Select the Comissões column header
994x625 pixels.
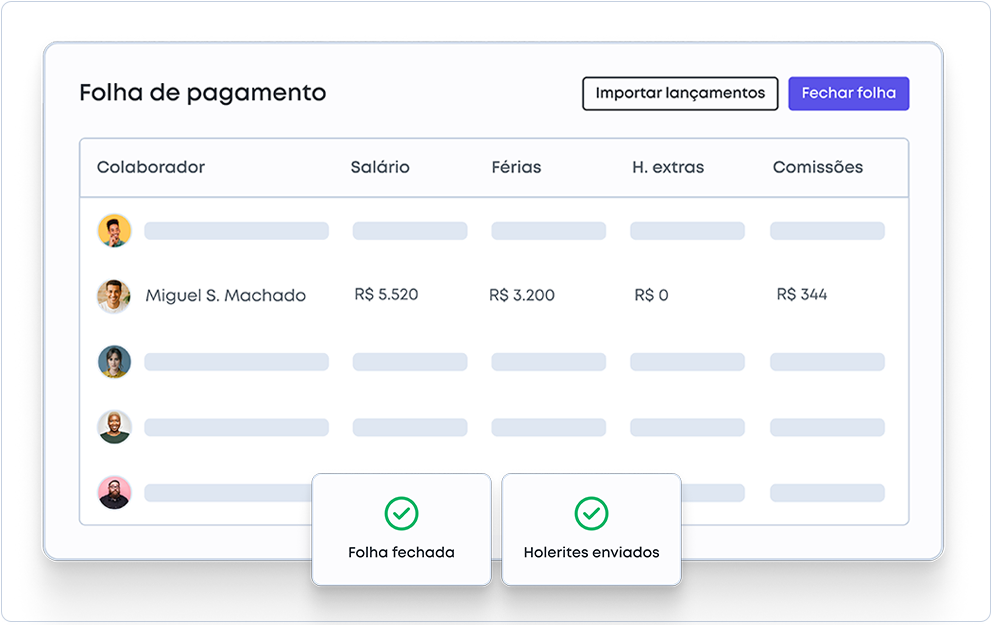coord(818,168)
